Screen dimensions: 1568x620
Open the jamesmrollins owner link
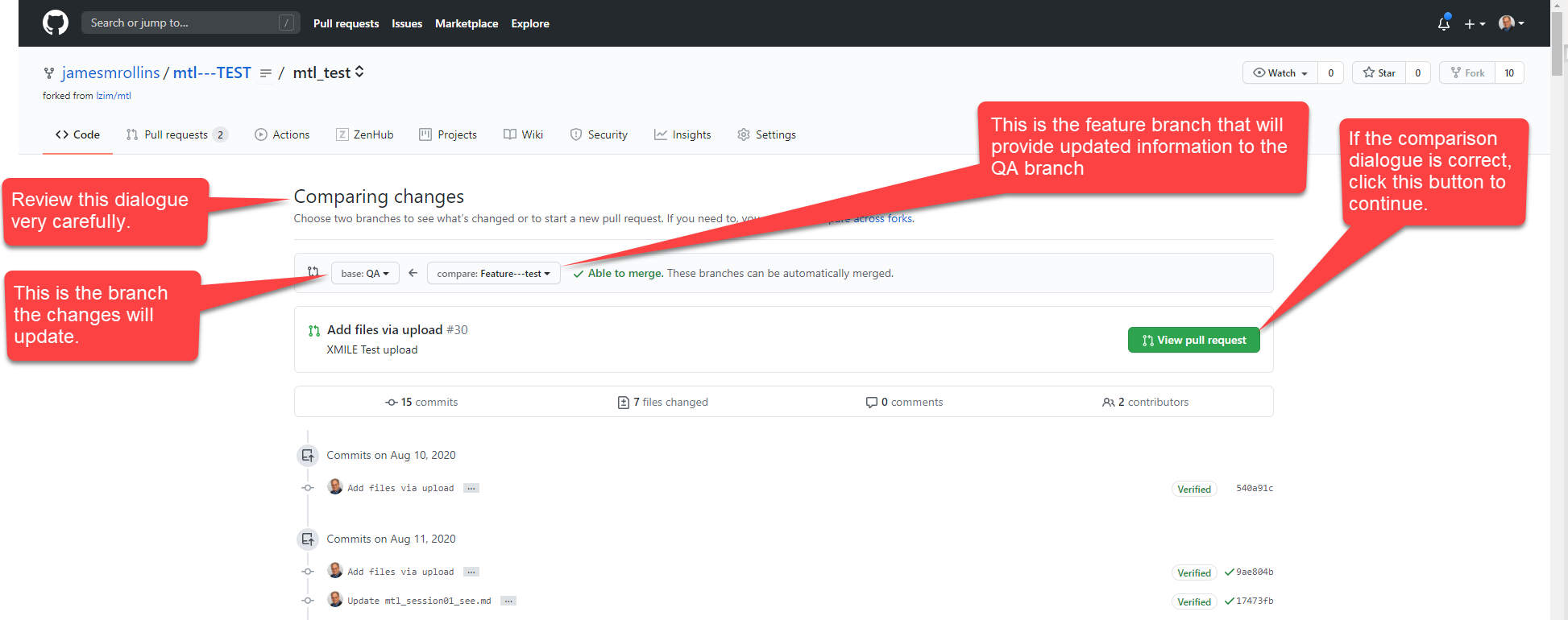110,72
